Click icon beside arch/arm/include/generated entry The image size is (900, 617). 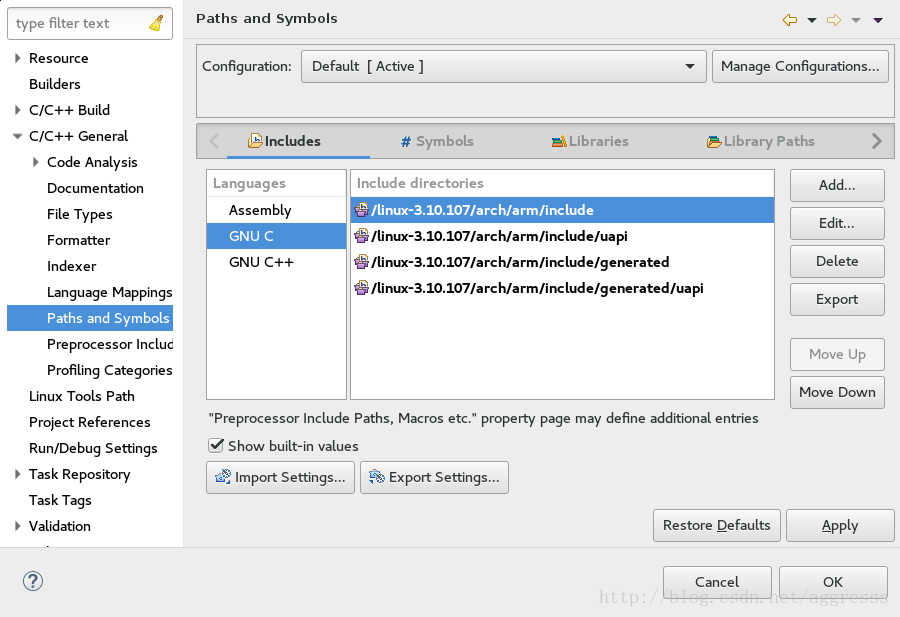tap(362, 262)
